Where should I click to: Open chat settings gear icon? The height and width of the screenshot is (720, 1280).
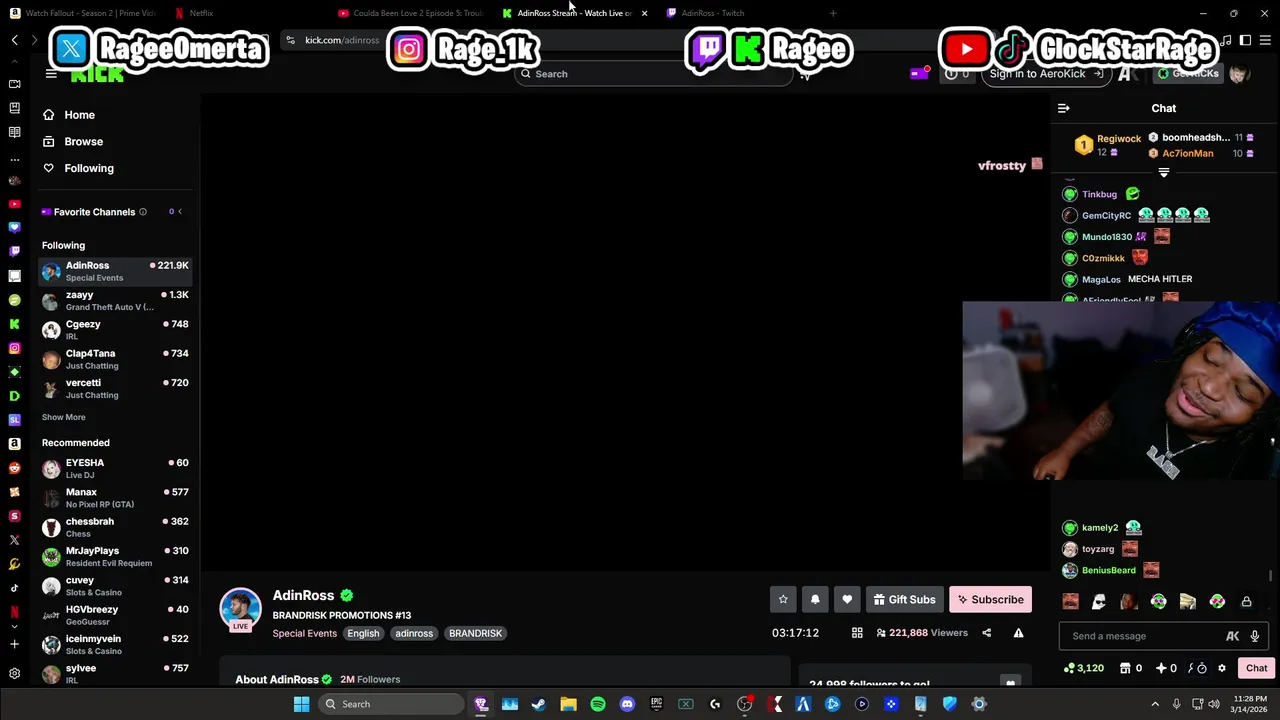coord(1221,668)
